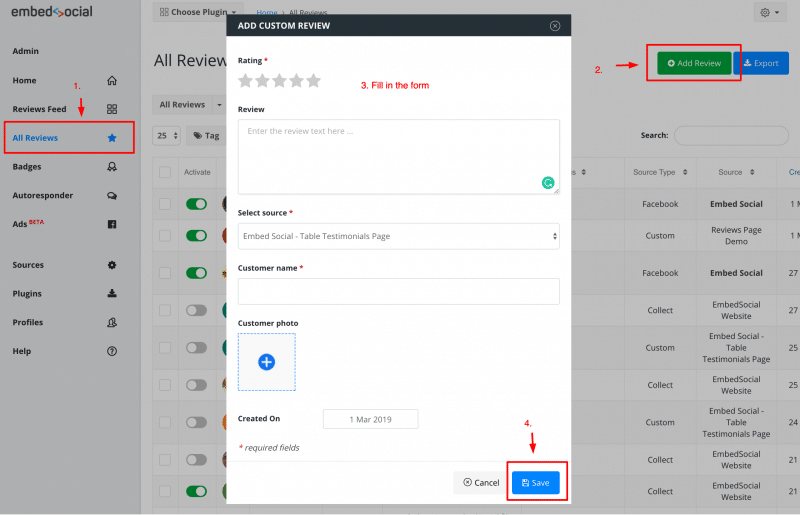Viewport: 800px width, 515px height.
Task: Click the Search input field
Action: point(731,136)
